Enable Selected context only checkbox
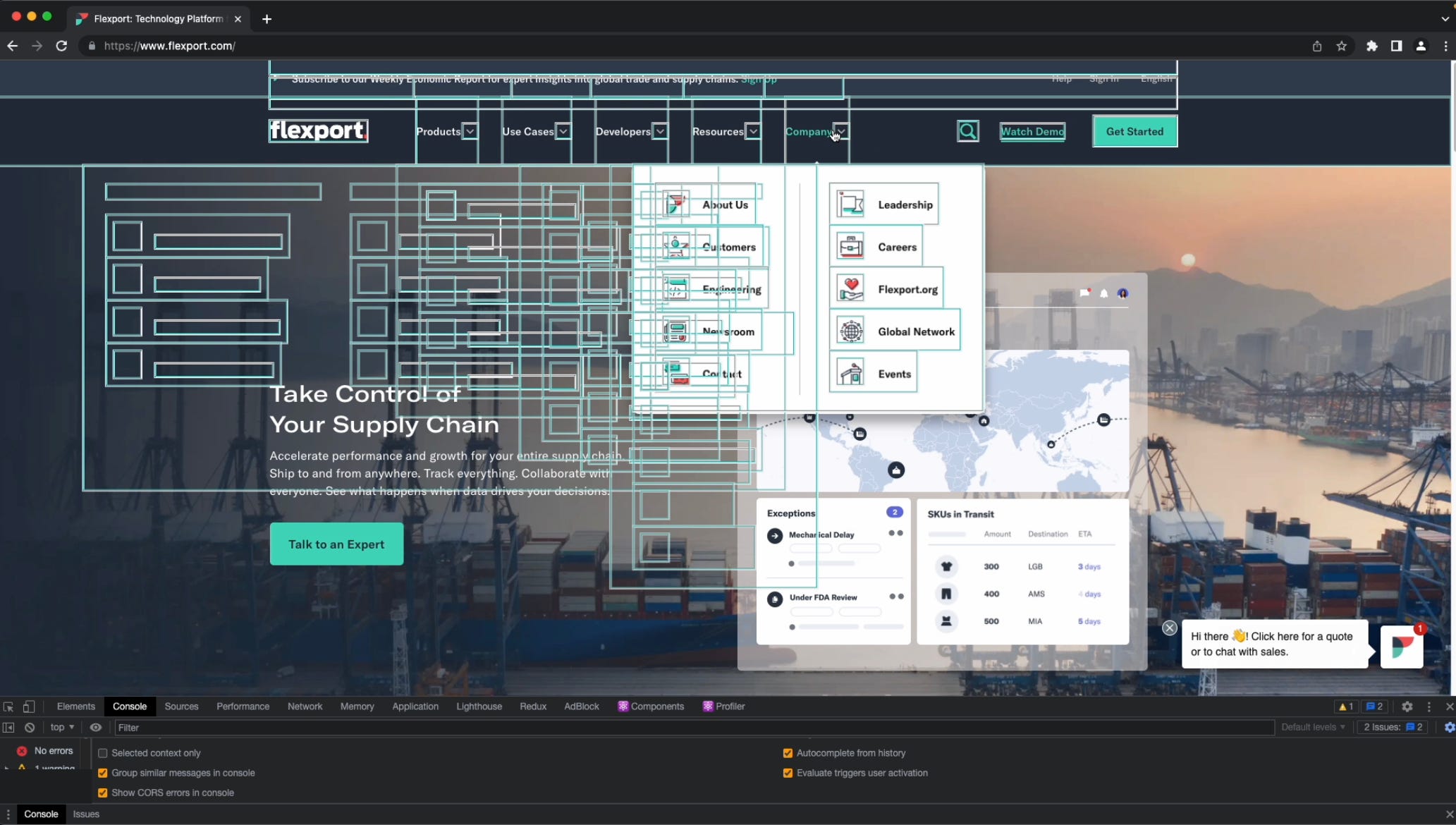Viewport: 1456px width, 825px height. pos(103,753)
